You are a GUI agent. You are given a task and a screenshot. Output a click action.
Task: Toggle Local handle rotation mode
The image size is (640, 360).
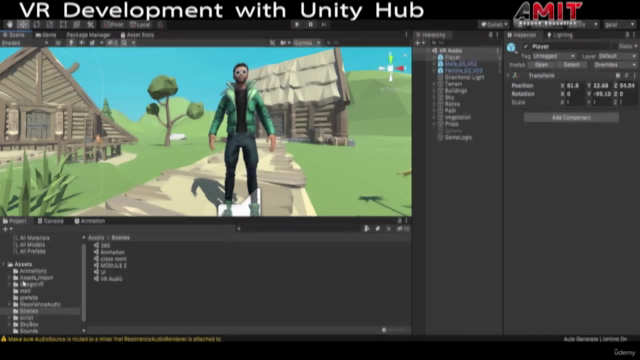tap(140, 24)
